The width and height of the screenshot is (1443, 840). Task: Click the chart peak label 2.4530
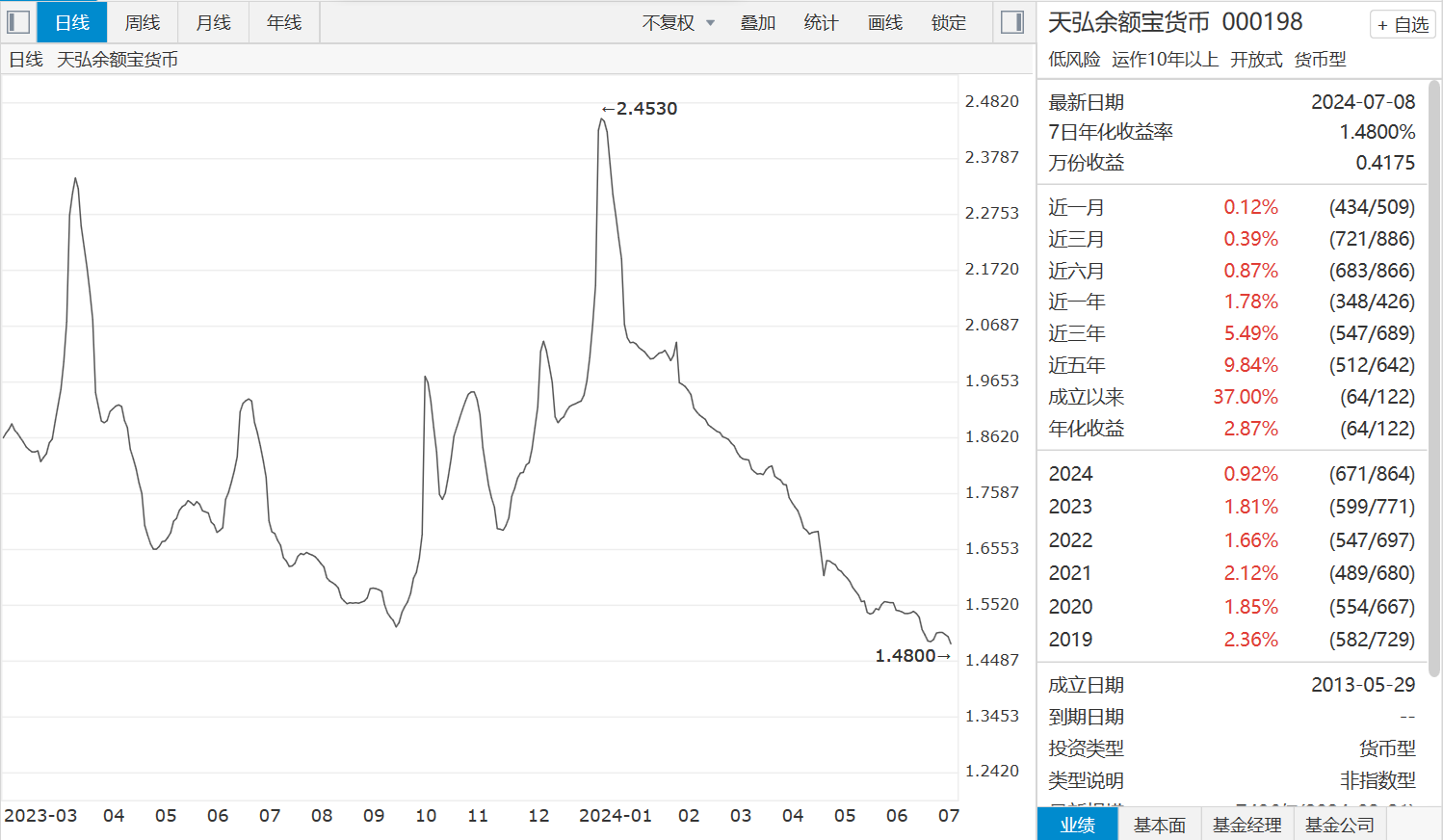(x=640, y=109)
